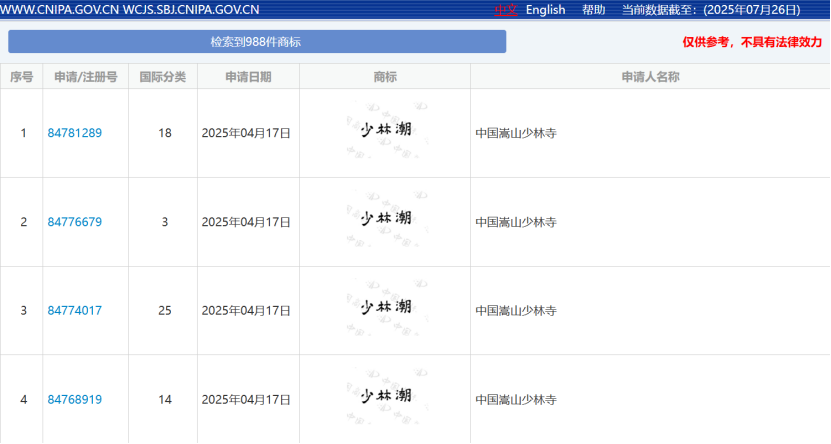Click the 国际分类 column header

(163, 77)
